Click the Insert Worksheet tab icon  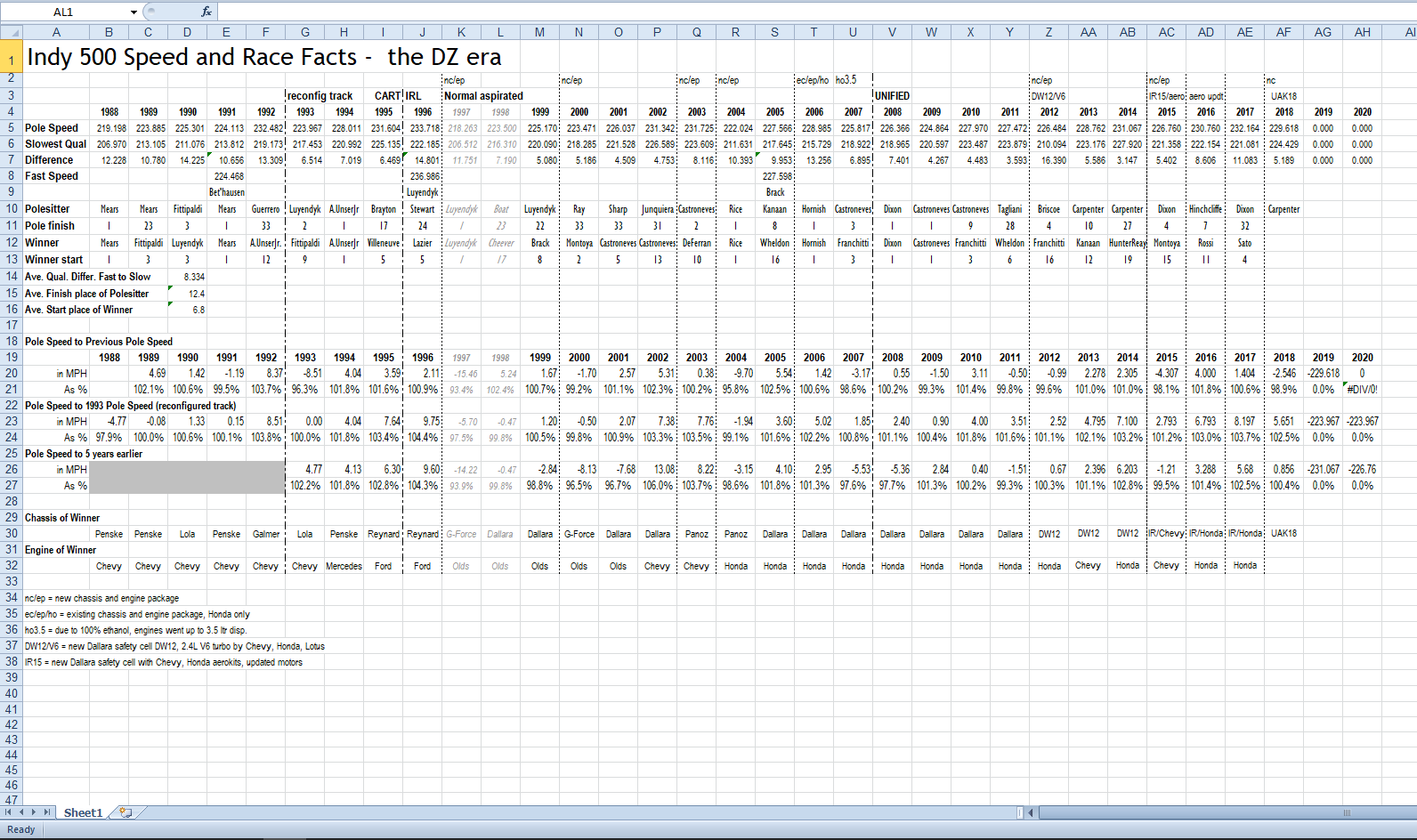pyautogui.click(x=126, y=812)
